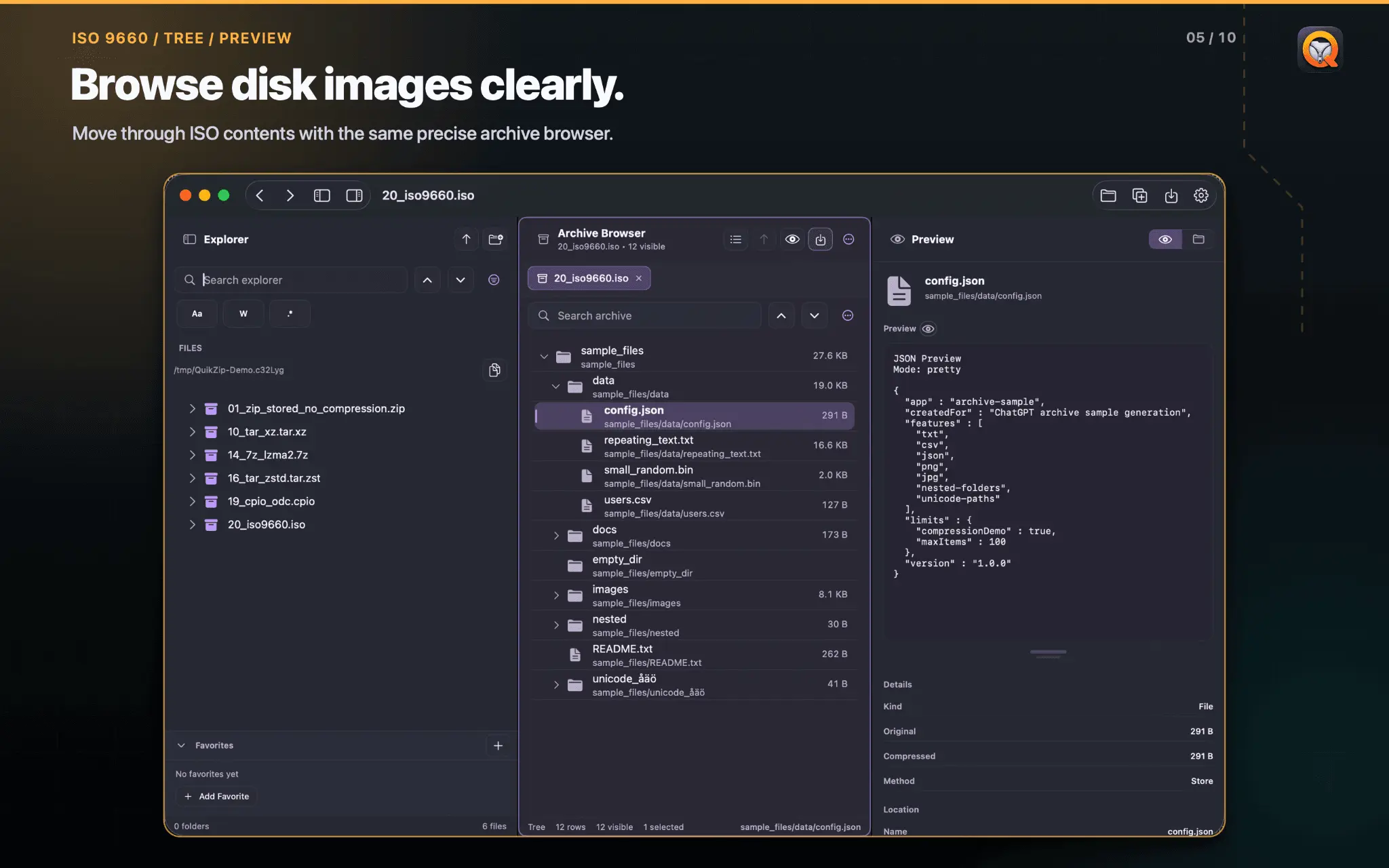Jump to previous archive search match
Image resolution: width=1389 pixels, height=868 pixels.
[781, 315]
